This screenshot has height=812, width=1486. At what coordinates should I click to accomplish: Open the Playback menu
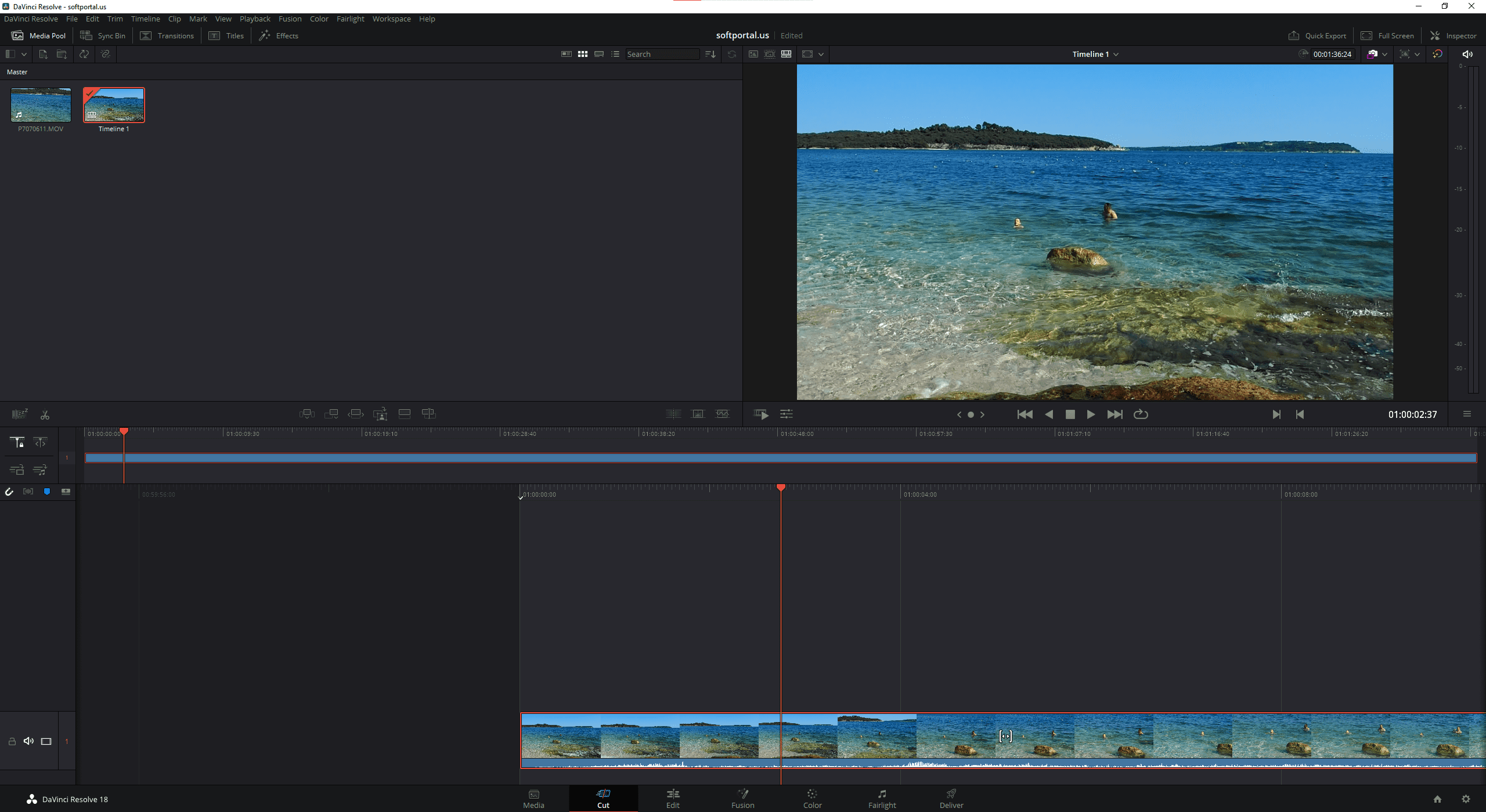coord(255,19)
